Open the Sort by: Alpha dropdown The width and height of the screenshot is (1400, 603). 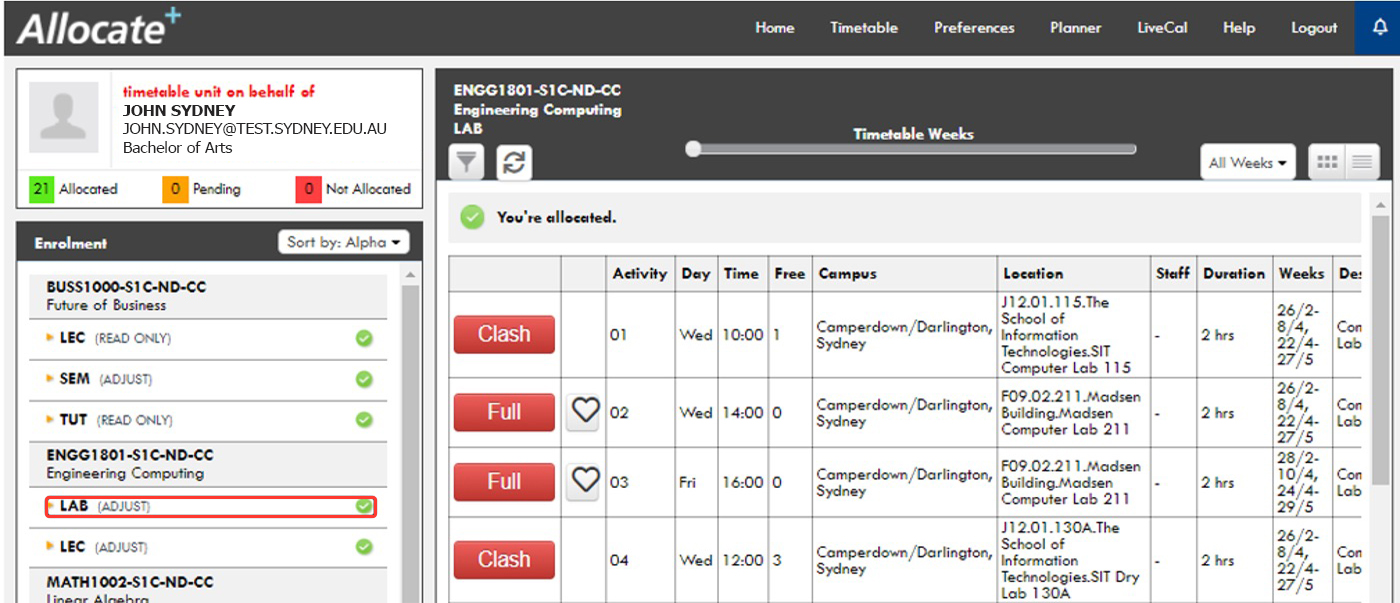(x=344, y=242)
